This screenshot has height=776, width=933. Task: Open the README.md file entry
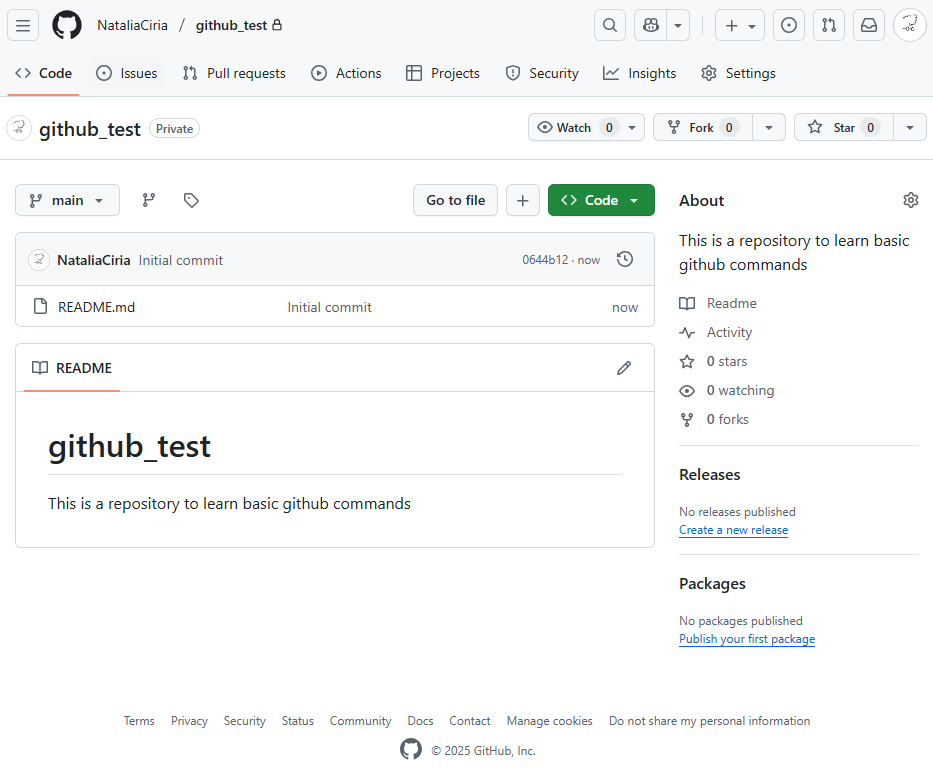(x=96, y=307)
